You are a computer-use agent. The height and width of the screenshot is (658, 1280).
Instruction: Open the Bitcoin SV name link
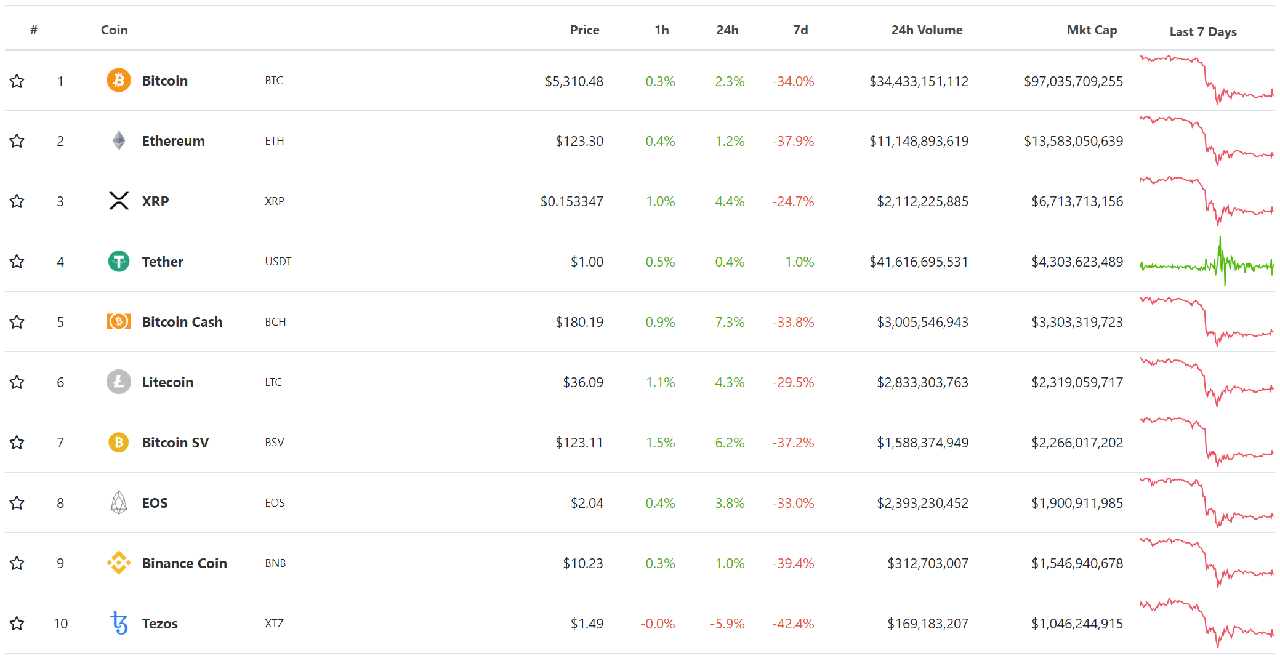[x=175, y=442]
